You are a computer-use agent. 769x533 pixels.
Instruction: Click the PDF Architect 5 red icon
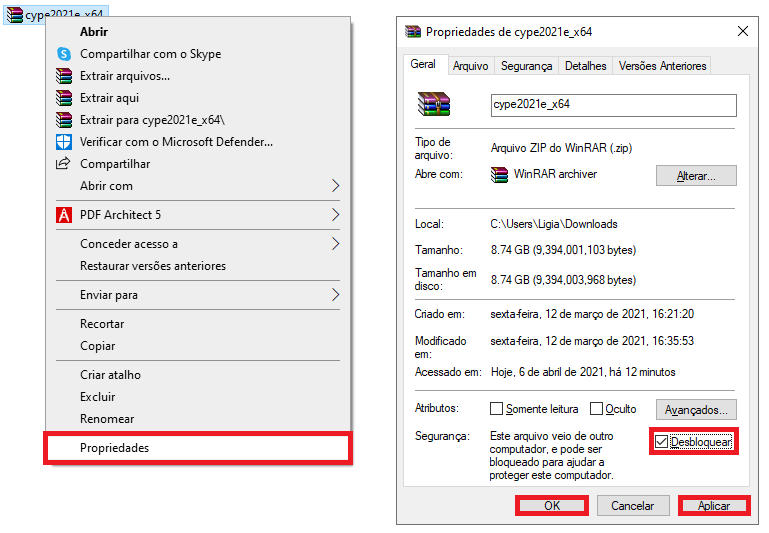64,215
